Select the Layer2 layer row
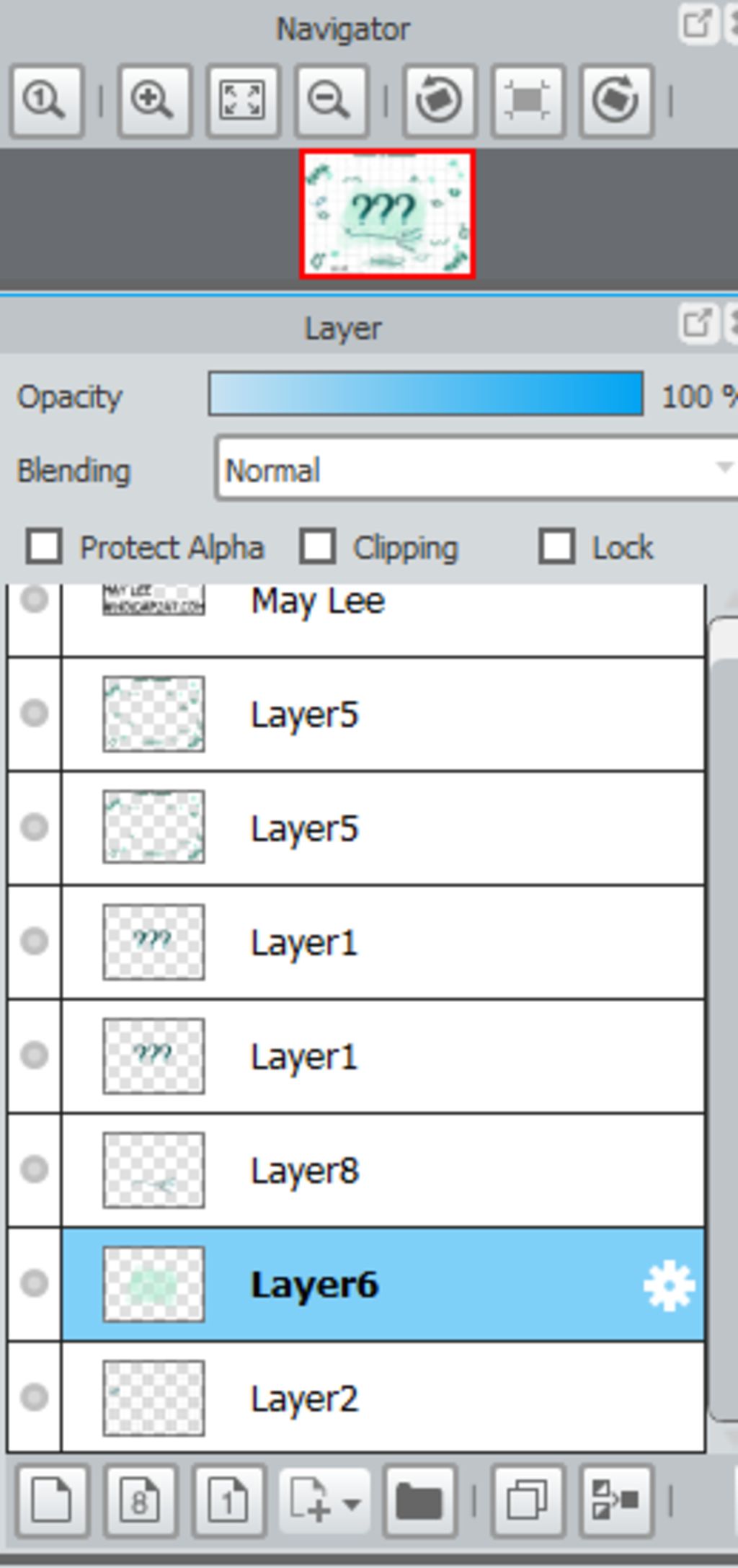Image resolution: width=738 pixels, height=1568 pixels. (x=356, y=1398)
